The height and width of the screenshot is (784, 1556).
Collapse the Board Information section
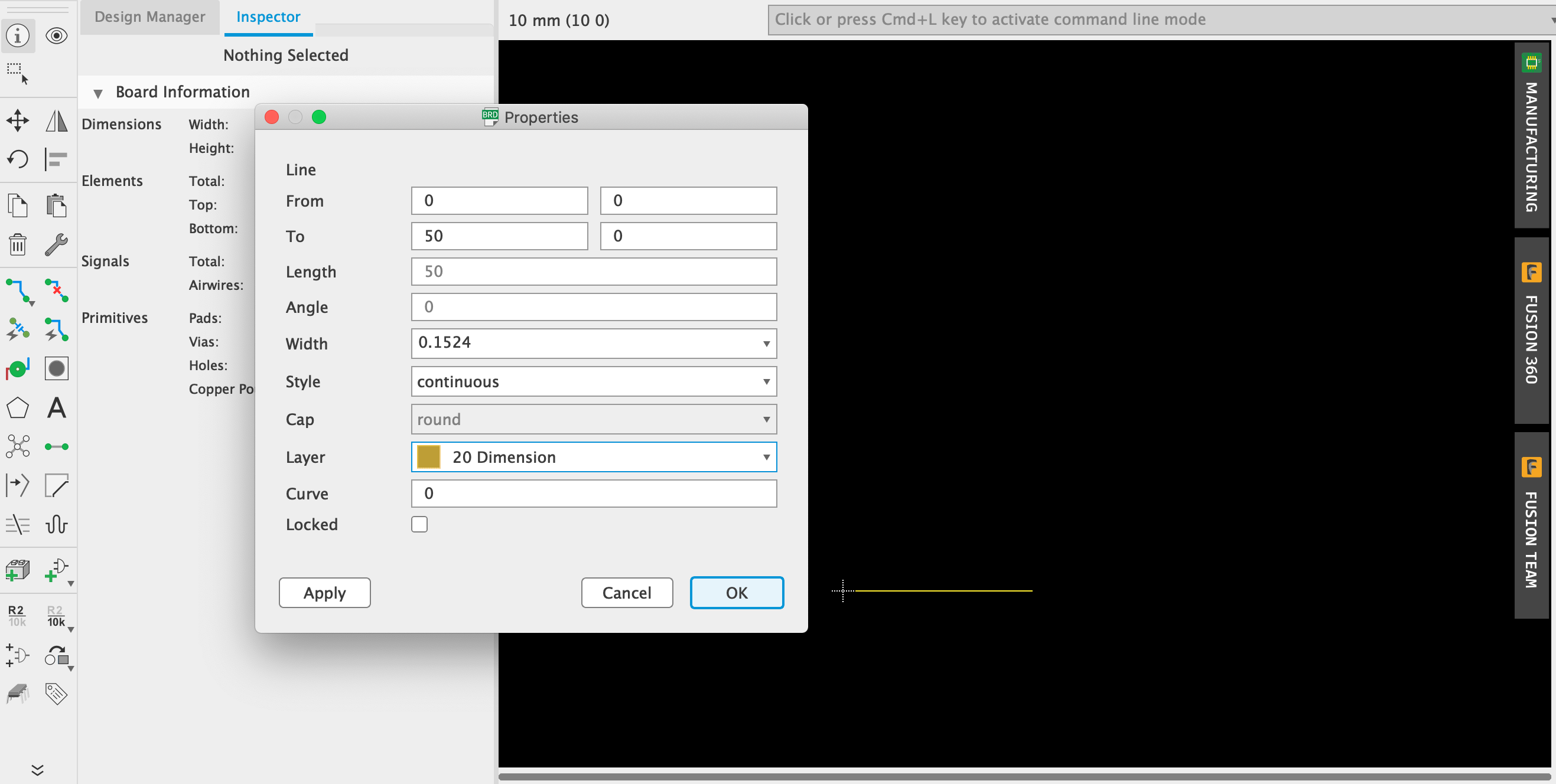(99, 93)
